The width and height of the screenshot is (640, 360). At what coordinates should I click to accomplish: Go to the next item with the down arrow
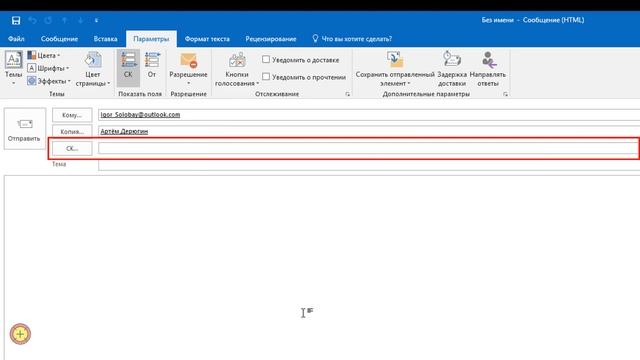(x=81, y=20)
